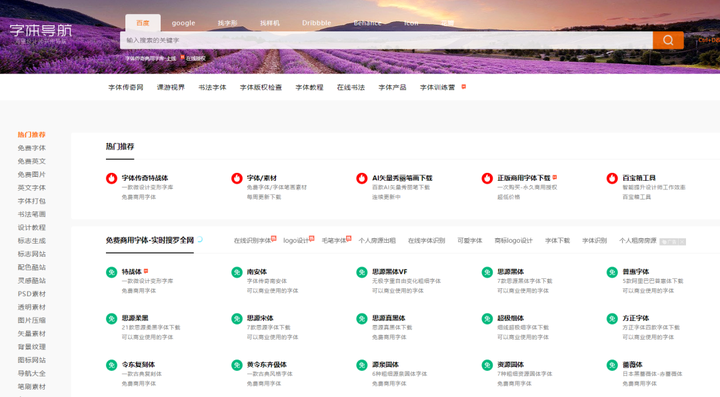This screenshot has width=720, height=397.
Task: Select 书法笔画 in the left sidebar
Action: pos(32,214)
